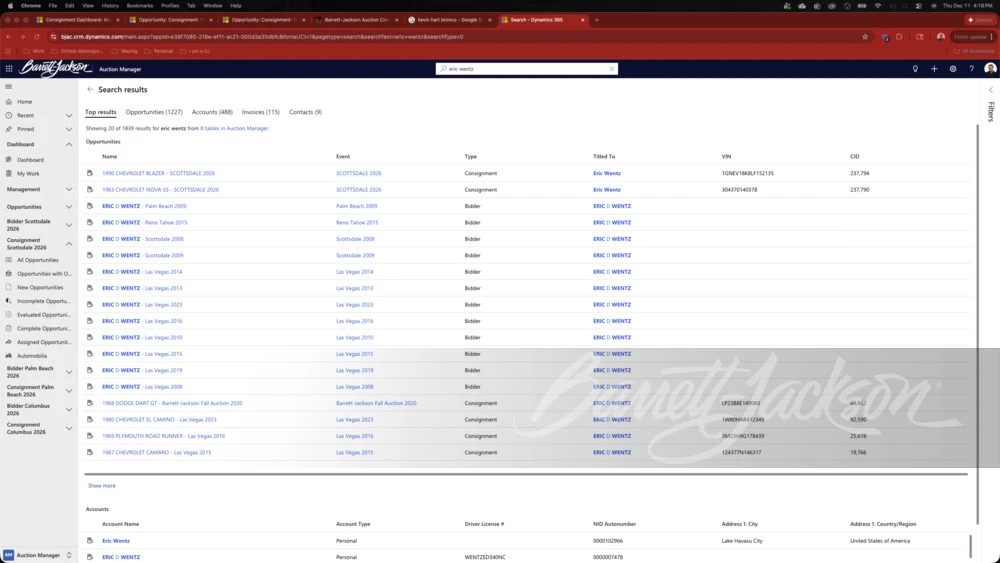Expand the Filters panel chevron
Screen dimensions: 1000x563
point(990,90)
